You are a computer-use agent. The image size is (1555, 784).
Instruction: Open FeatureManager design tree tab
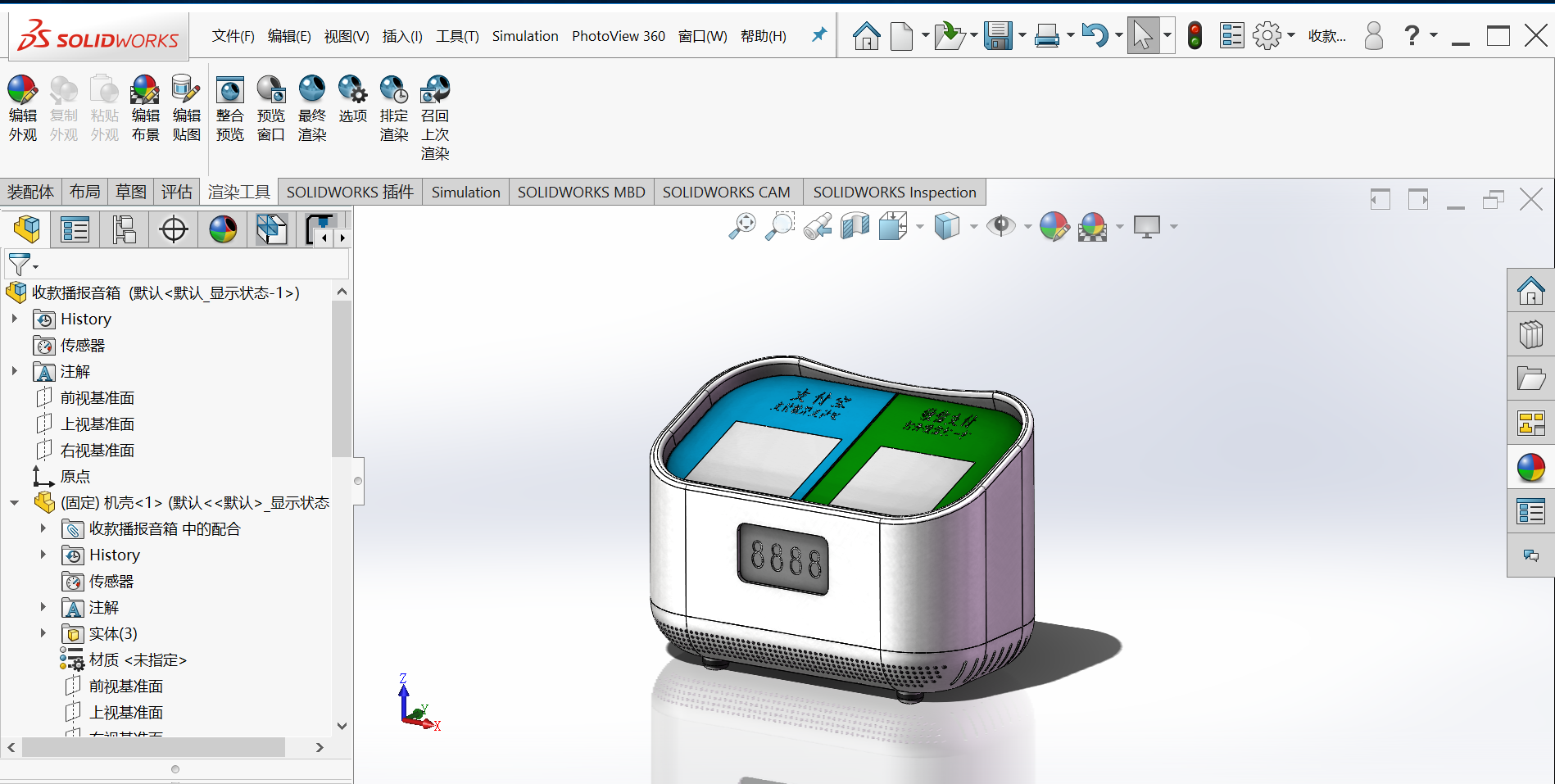coord(26,229)
